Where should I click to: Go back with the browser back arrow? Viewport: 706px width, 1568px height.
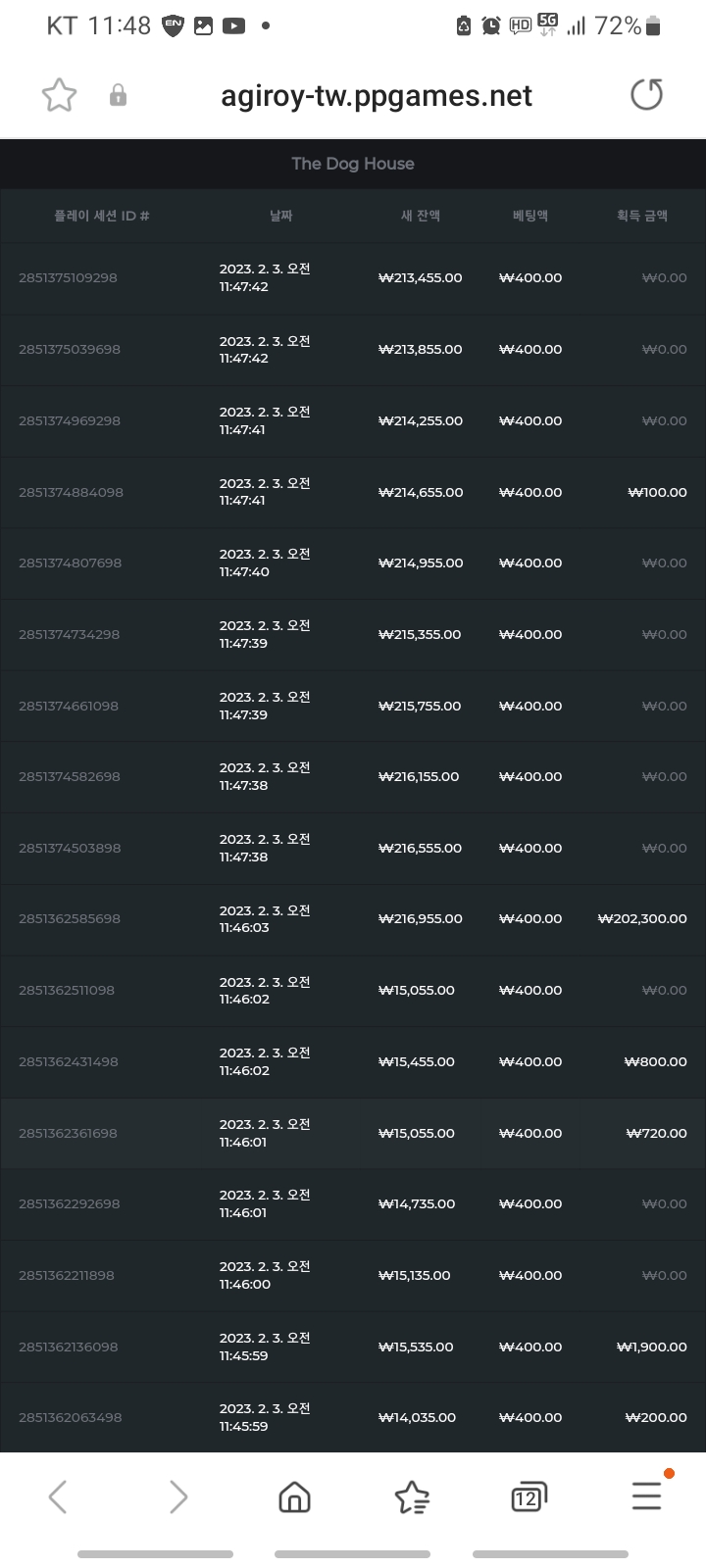tap(58, 1496)
